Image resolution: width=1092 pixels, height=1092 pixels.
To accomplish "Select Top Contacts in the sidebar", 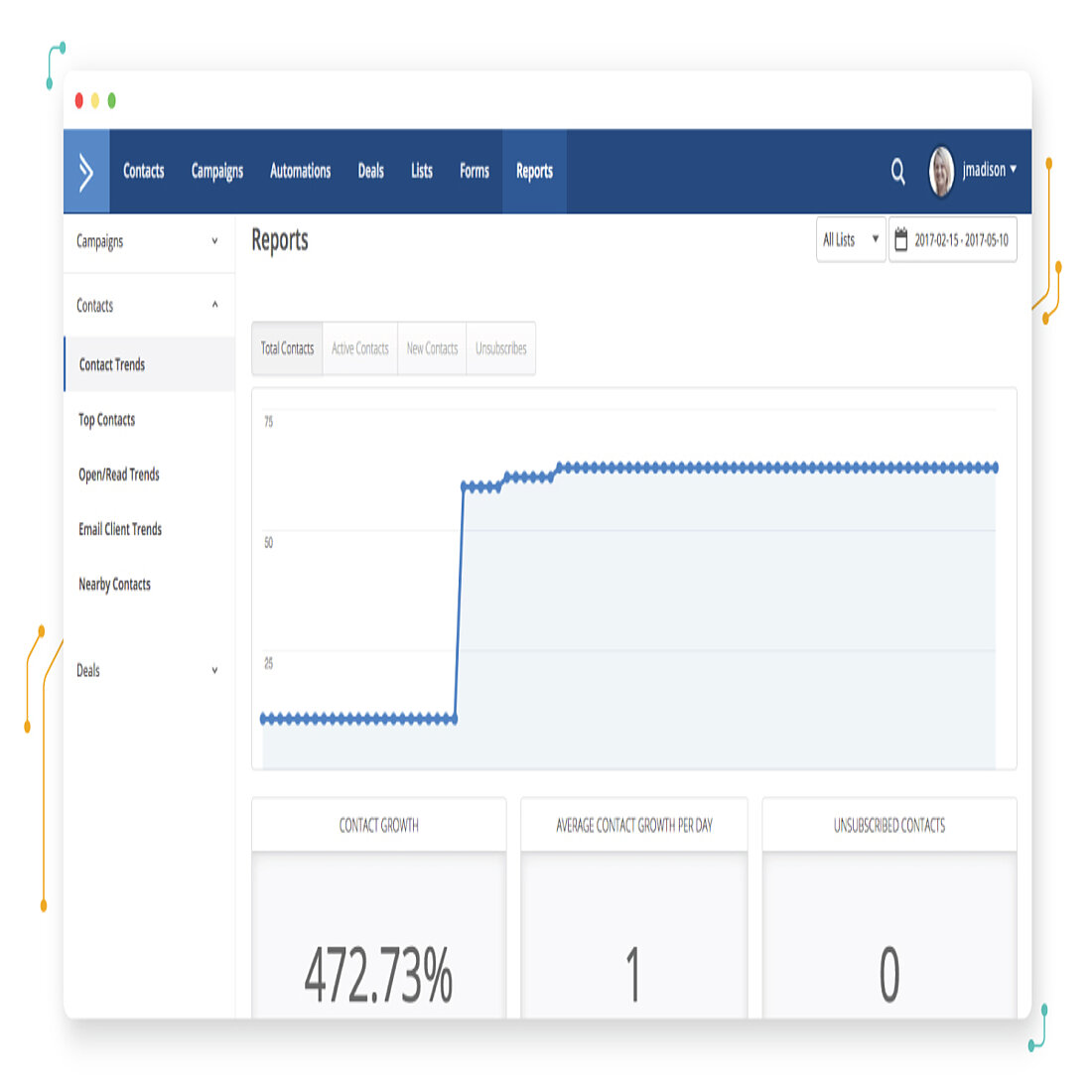I will (106, 420).
